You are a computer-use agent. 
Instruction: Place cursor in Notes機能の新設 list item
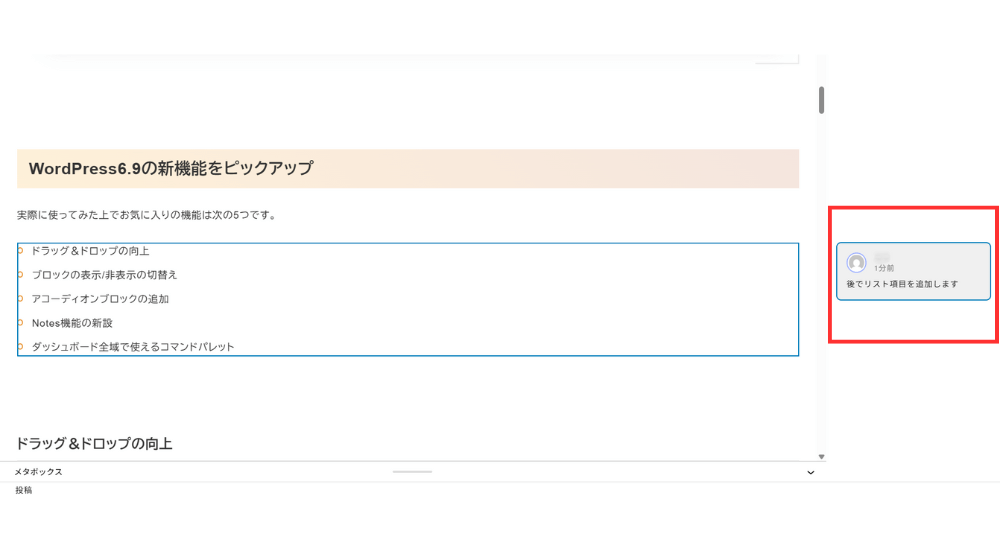(x=72, y=323)
